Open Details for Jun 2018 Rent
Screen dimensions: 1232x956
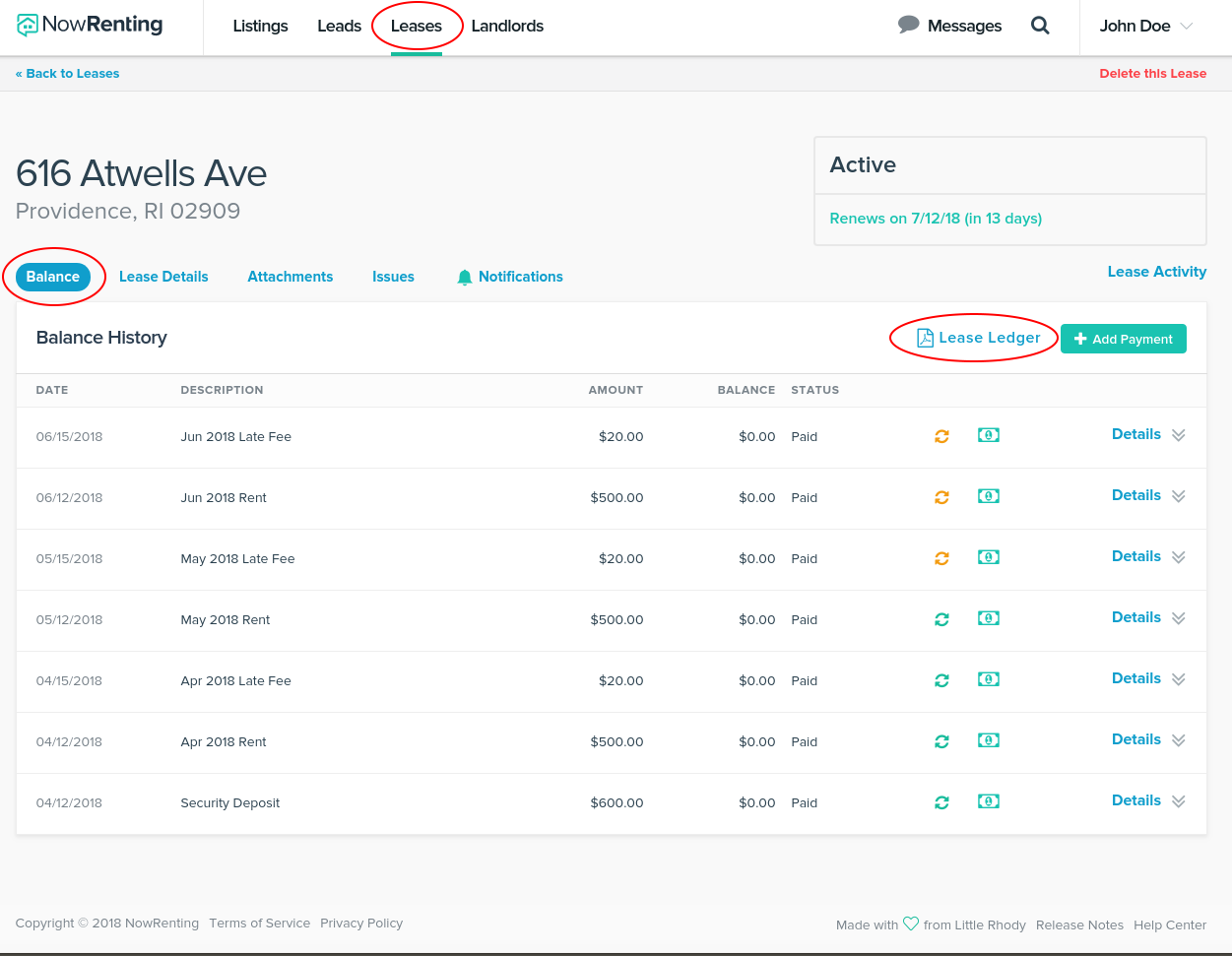click(1136, 495)
